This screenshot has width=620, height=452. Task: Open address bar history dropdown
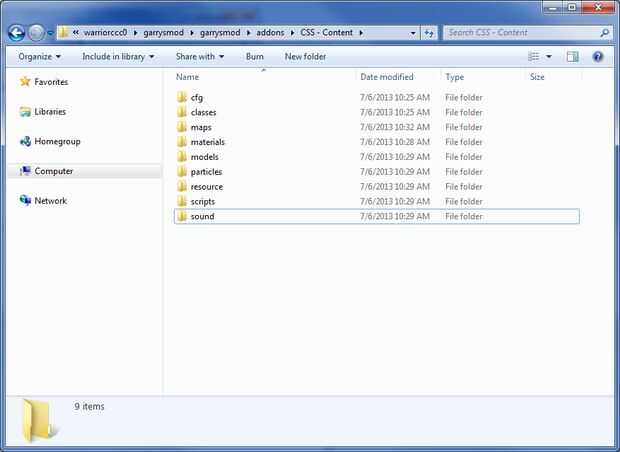pos(413,33)
